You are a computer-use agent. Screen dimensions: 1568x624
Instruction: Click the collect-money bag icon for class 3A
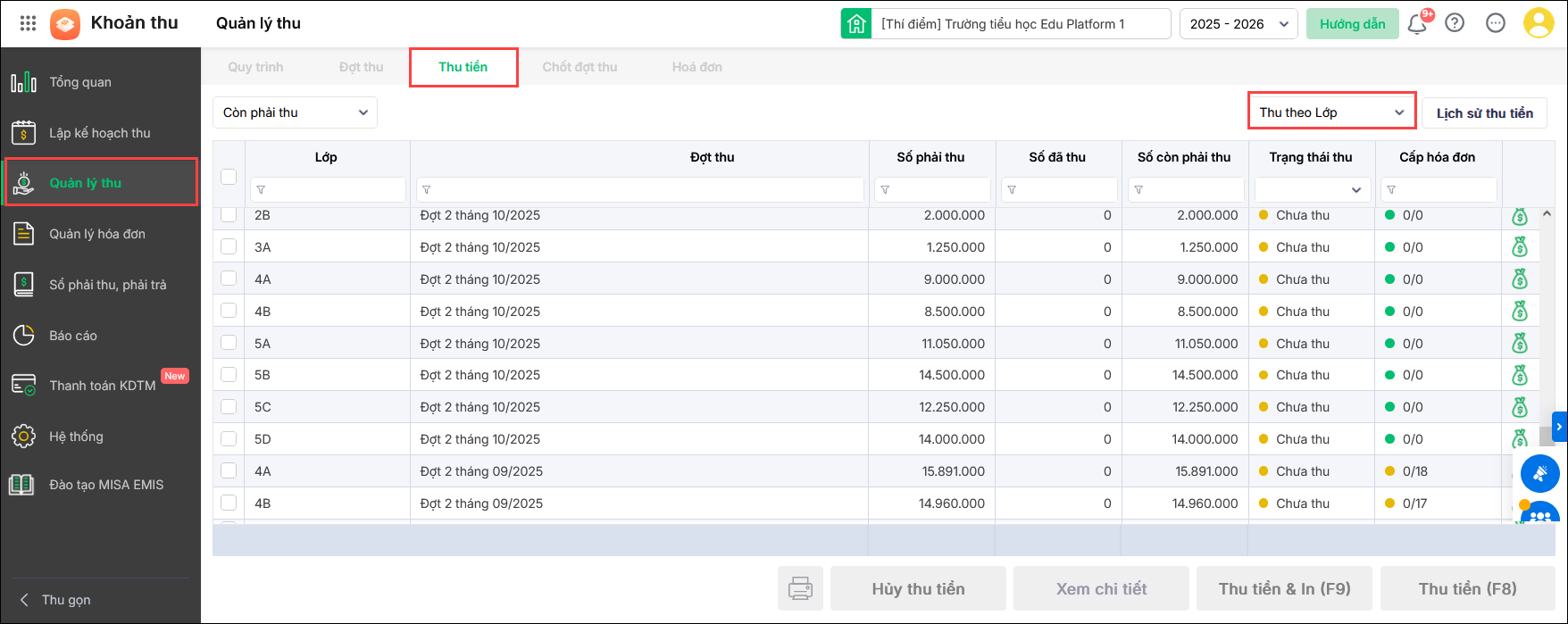point(1519,247)
